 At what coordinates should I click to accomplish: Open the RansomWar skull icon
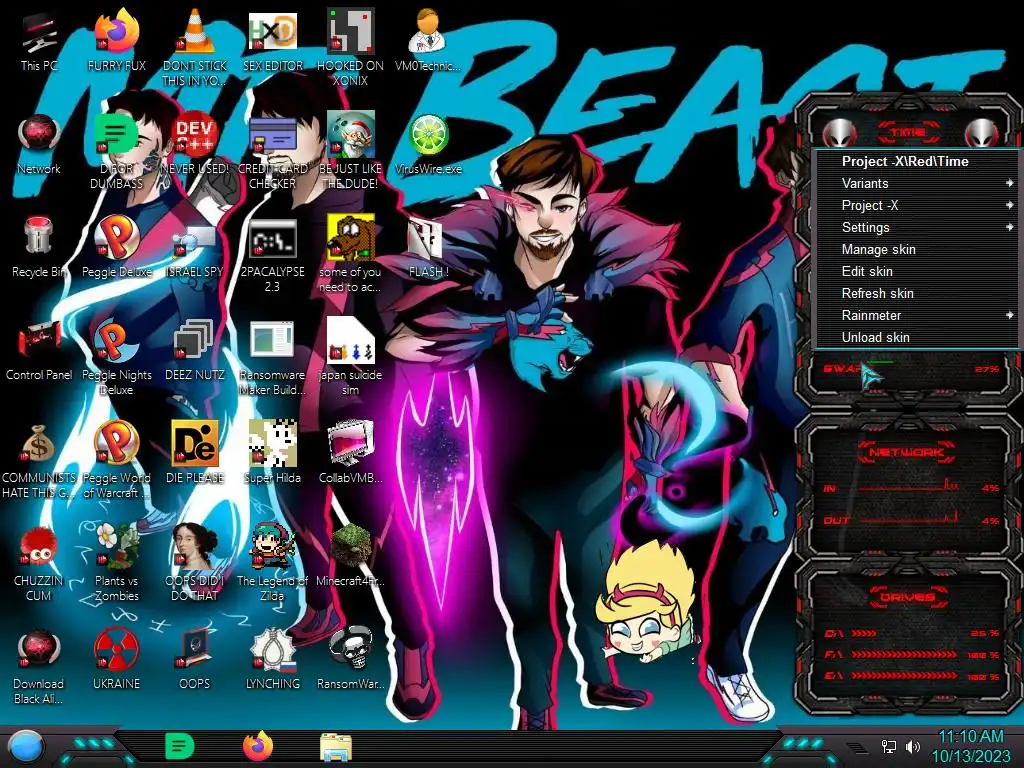pyautogui.click(x=350, y=660)
